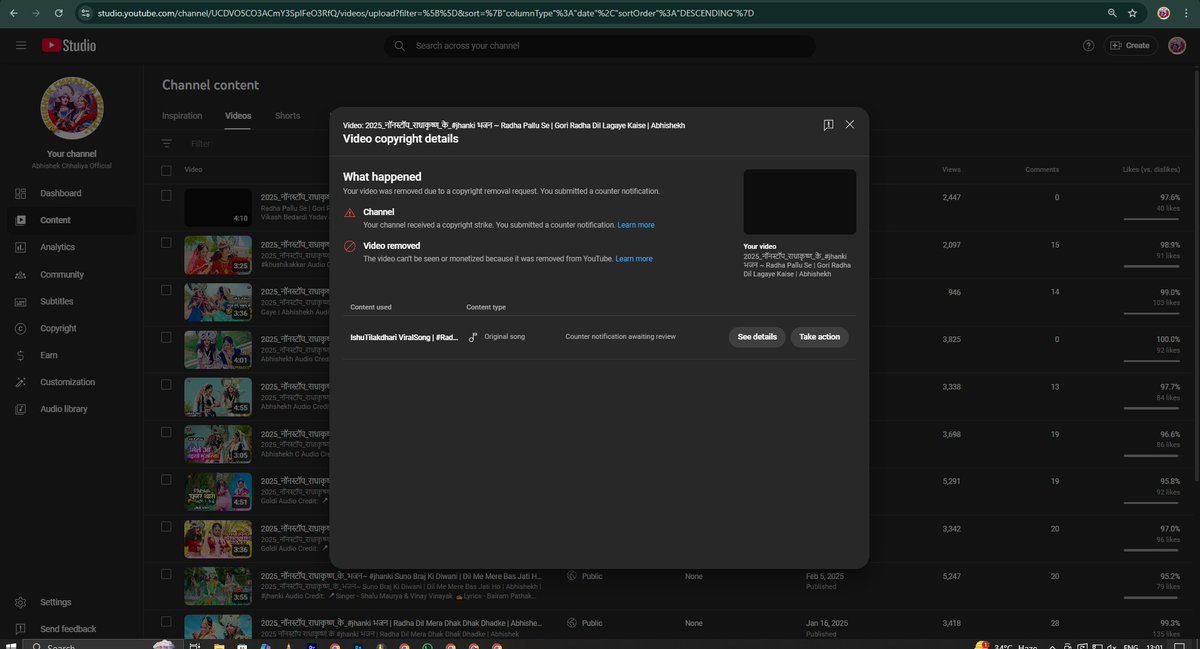Click the account avatar in Studio header
Screen dimensions: 1200x649
[1177, 46]
